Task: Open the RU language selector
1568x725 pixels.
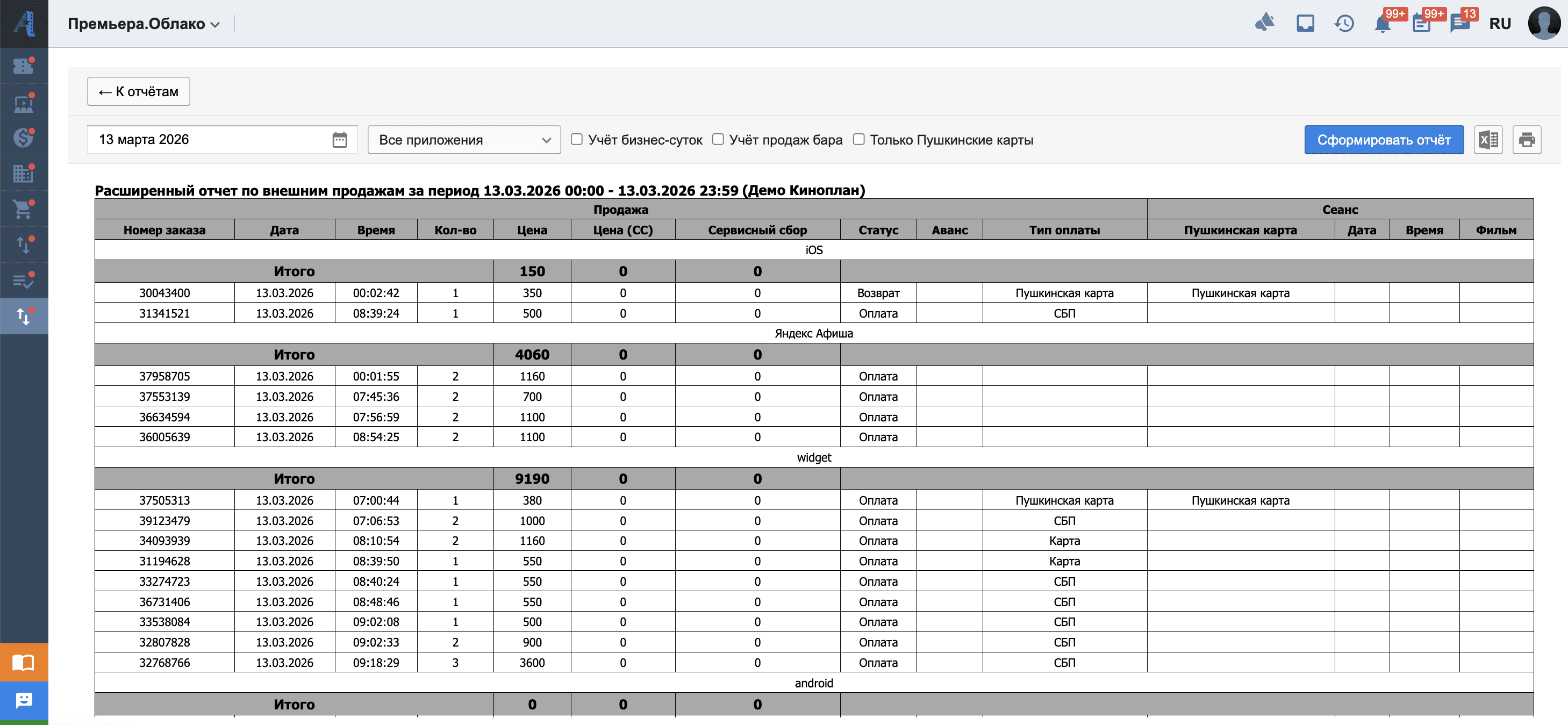Action: [x=1499, y=24]
